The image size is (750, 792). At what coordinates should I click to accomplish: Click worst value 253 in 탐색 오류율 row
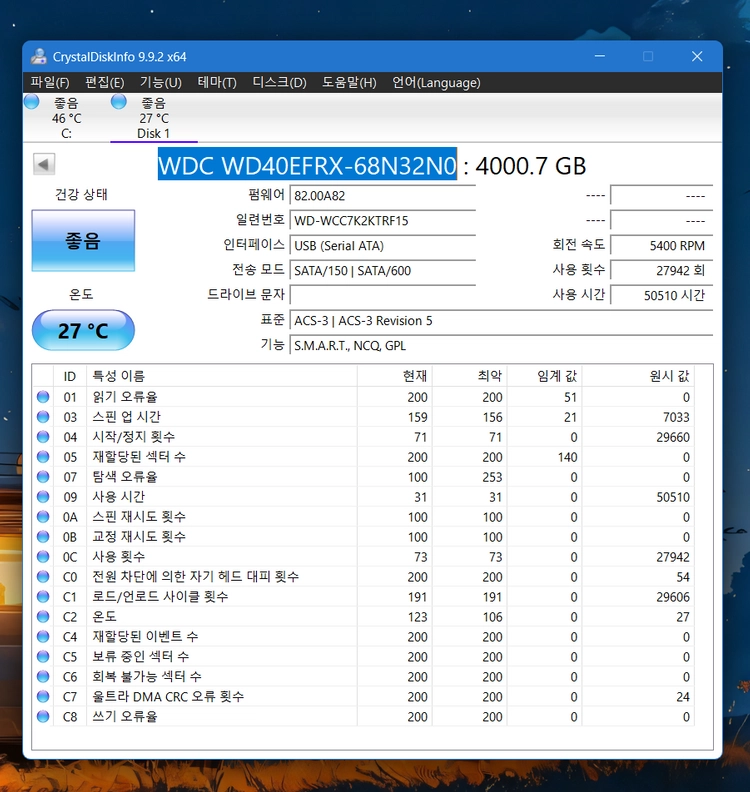coord(492,477)
